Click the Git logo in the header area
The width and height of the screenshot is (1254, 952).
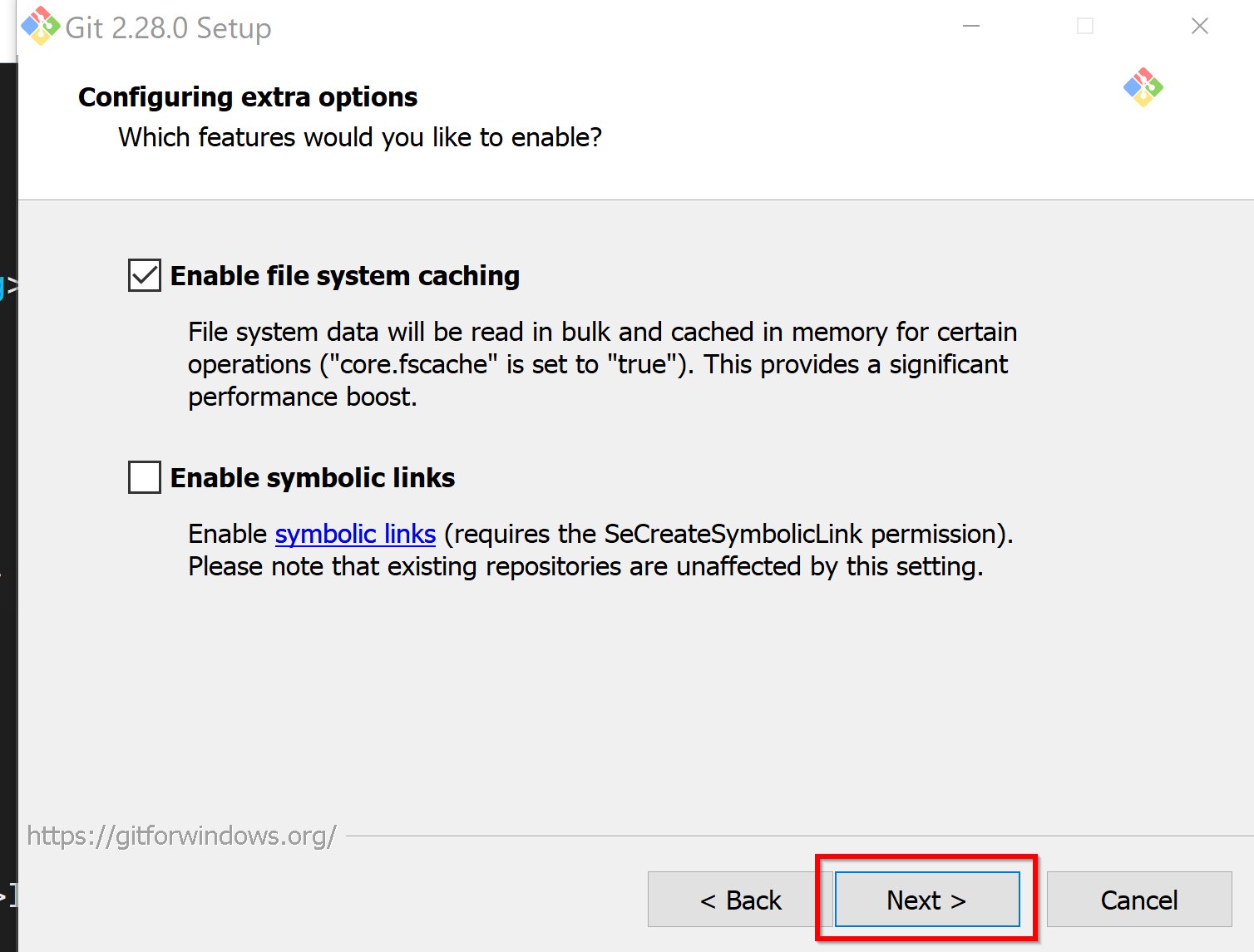(1143, 87)
